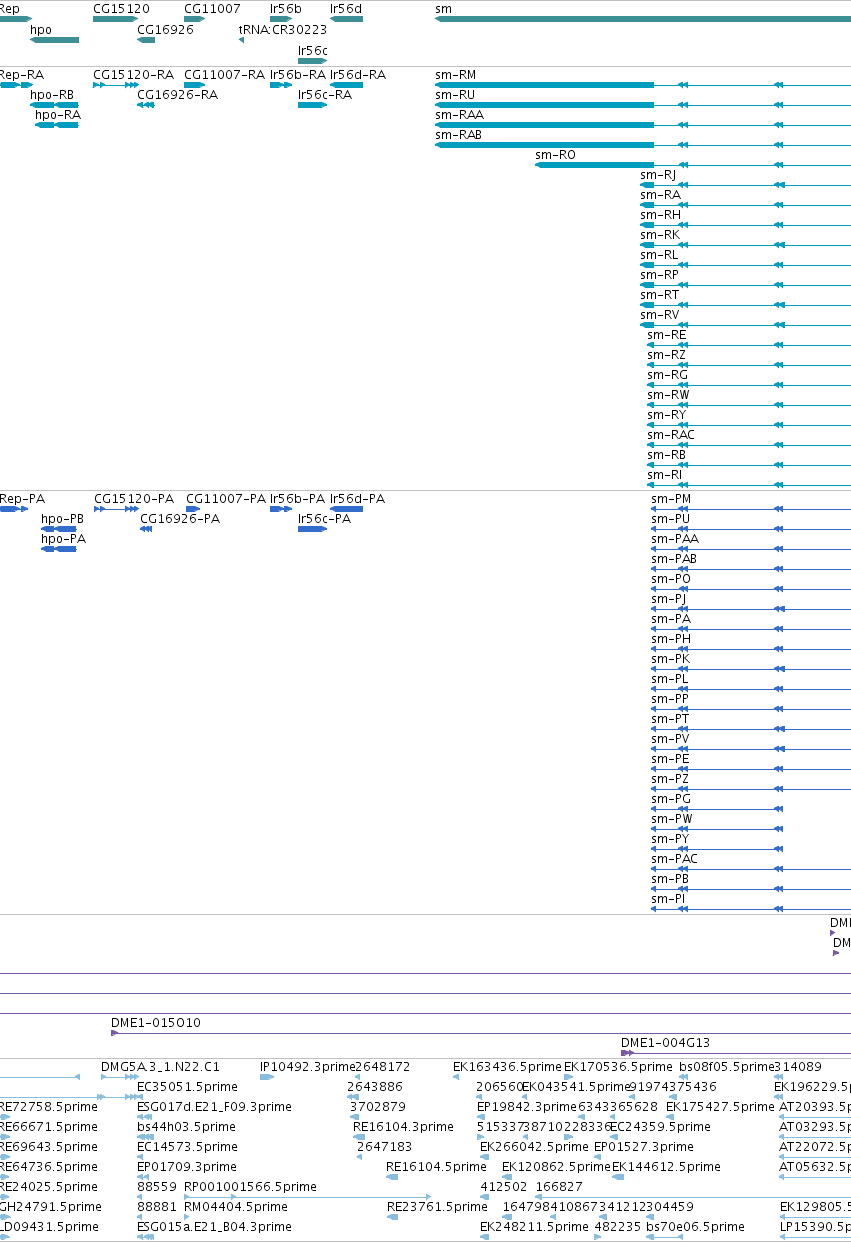
Task: Click the CG11007-PA protein label
Action: (x=226, y=499)
